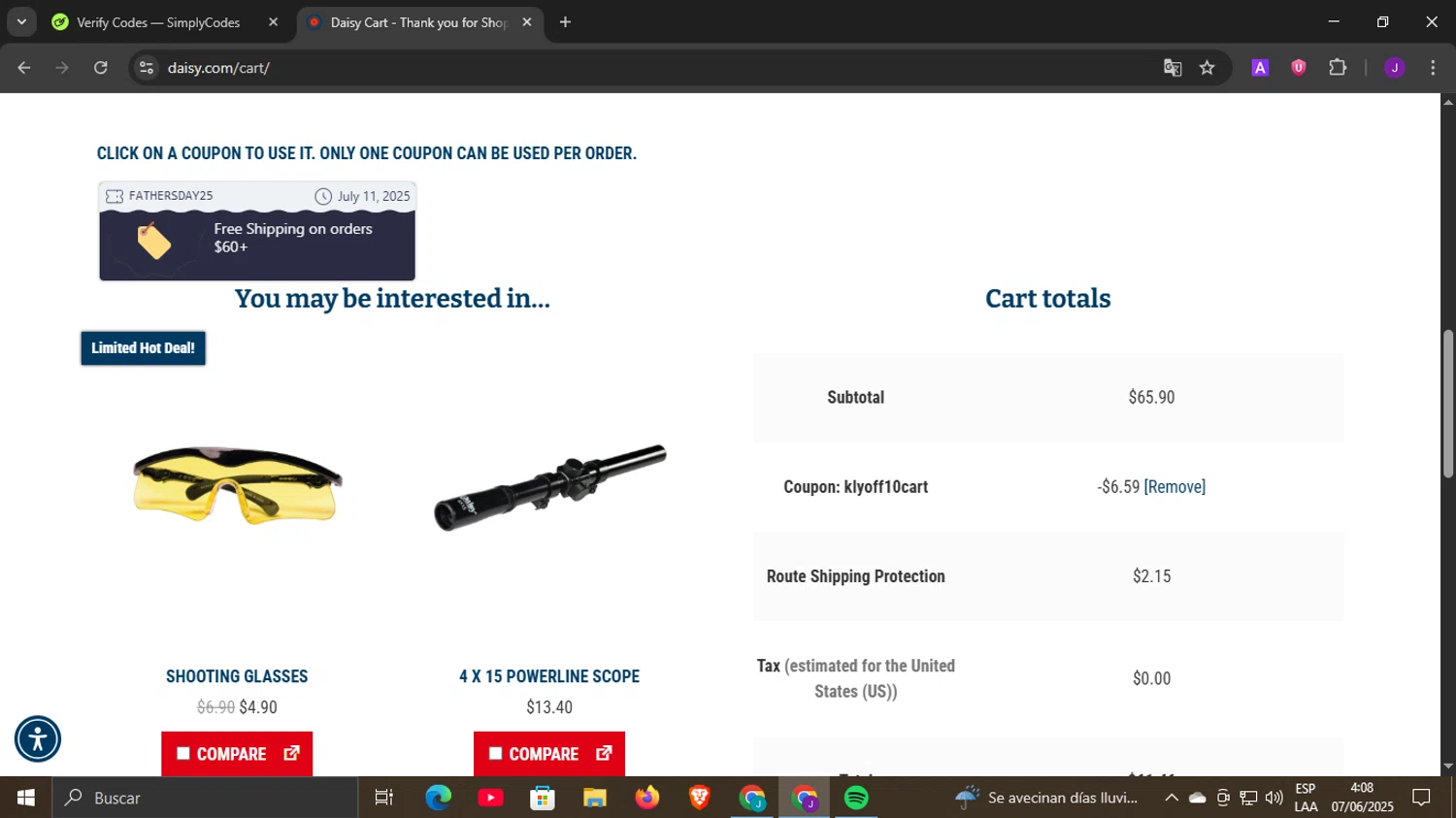Open the weather widget Se avecinan días lluvi...
The width and height of the screenshot is (1456, 818).
[x=1046, y=798]
